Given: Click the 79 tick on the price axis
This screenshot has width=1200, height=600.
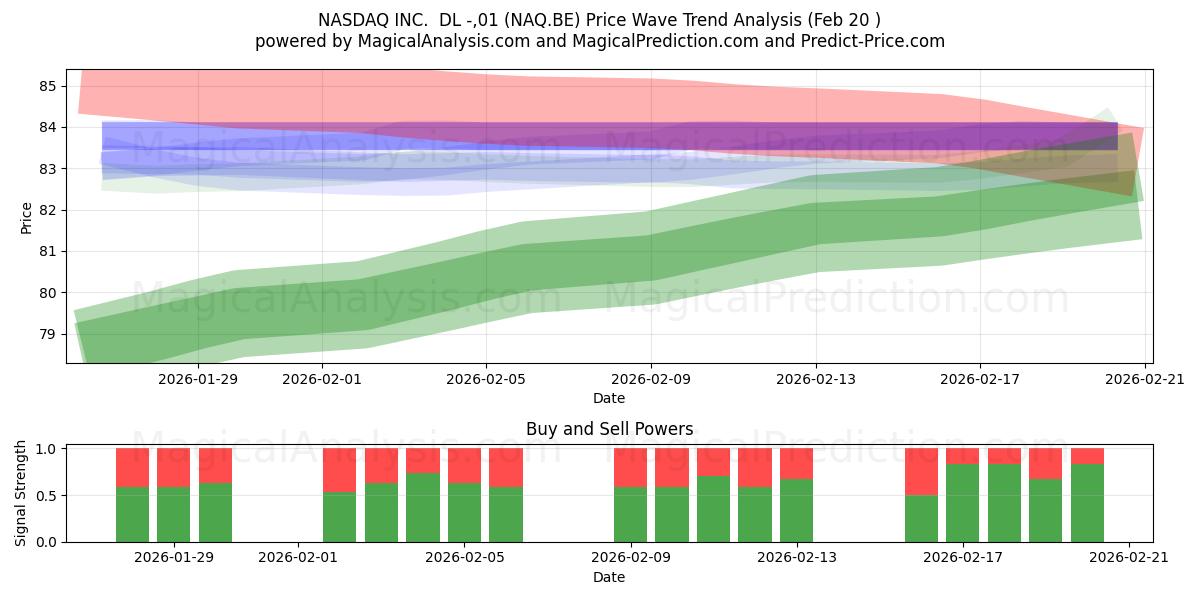Looking at the screenshot, I should coord(49,334).
